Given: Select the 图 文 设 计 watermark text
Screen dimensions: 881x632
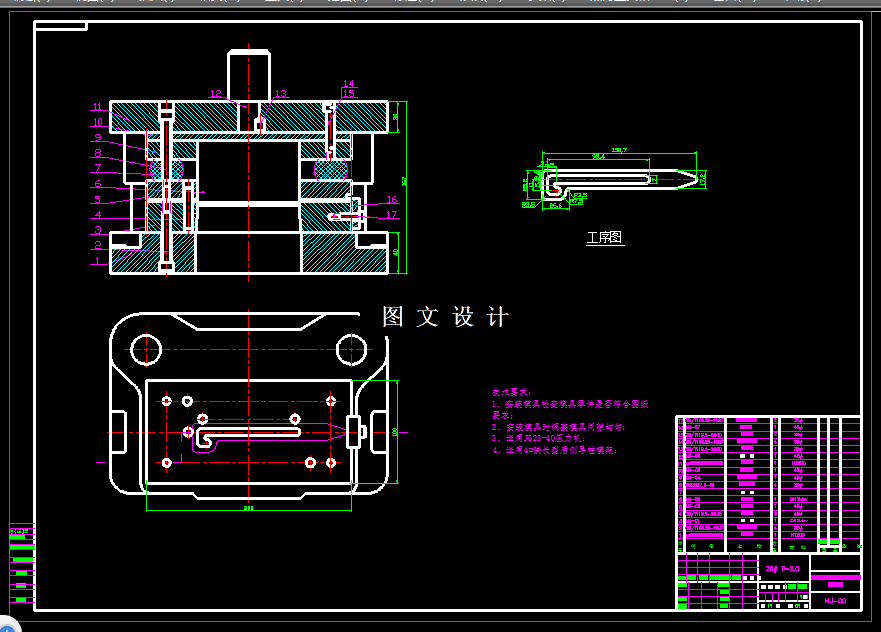Looking at the screenshot, I should (x=443, y=315).
